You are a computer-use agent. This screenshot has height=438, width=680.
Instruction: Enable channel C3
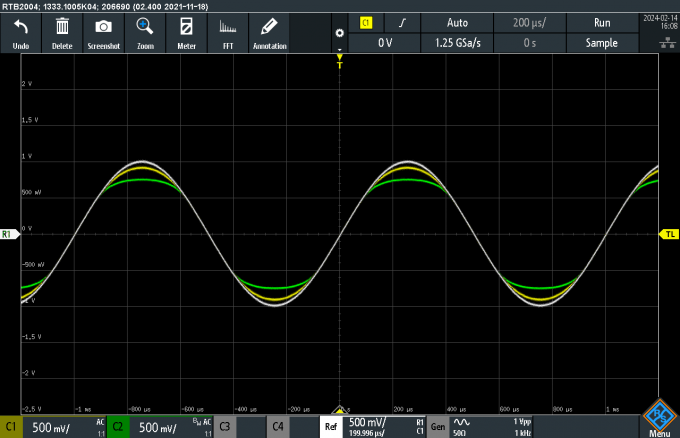tap(226, 427)
